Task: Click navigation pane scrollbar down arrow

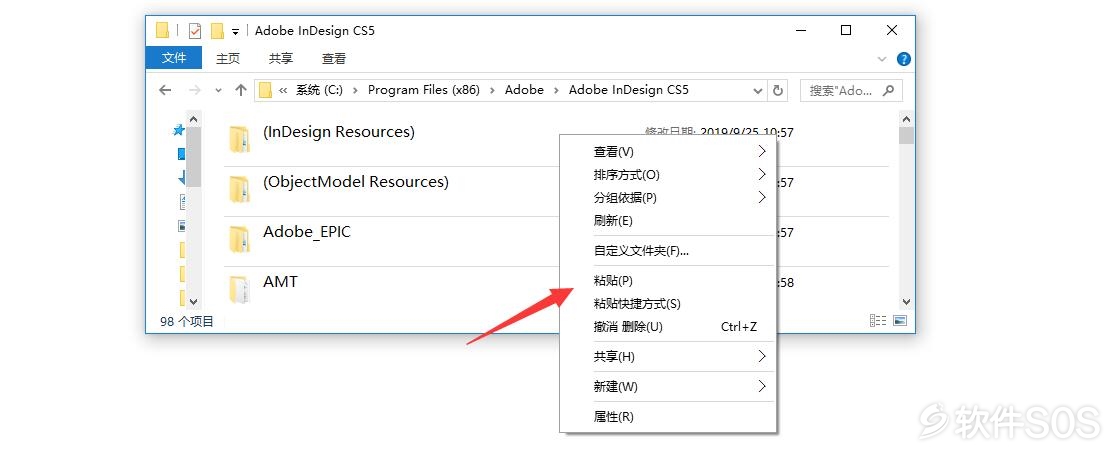Action: [194, 302]
